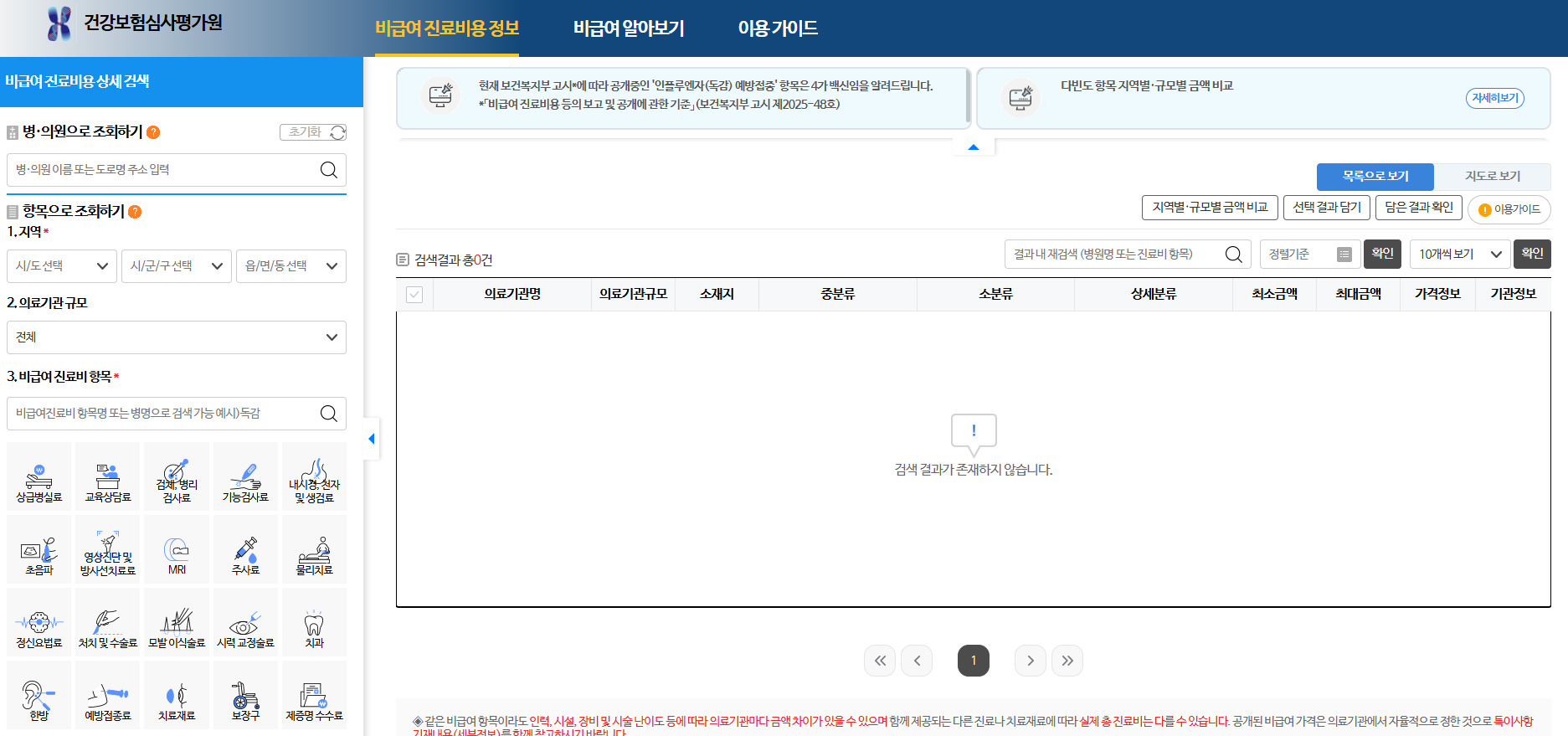1568x736 pixels.
Task: Pick the 물리치료 category icon
Action: coord(314,549)
